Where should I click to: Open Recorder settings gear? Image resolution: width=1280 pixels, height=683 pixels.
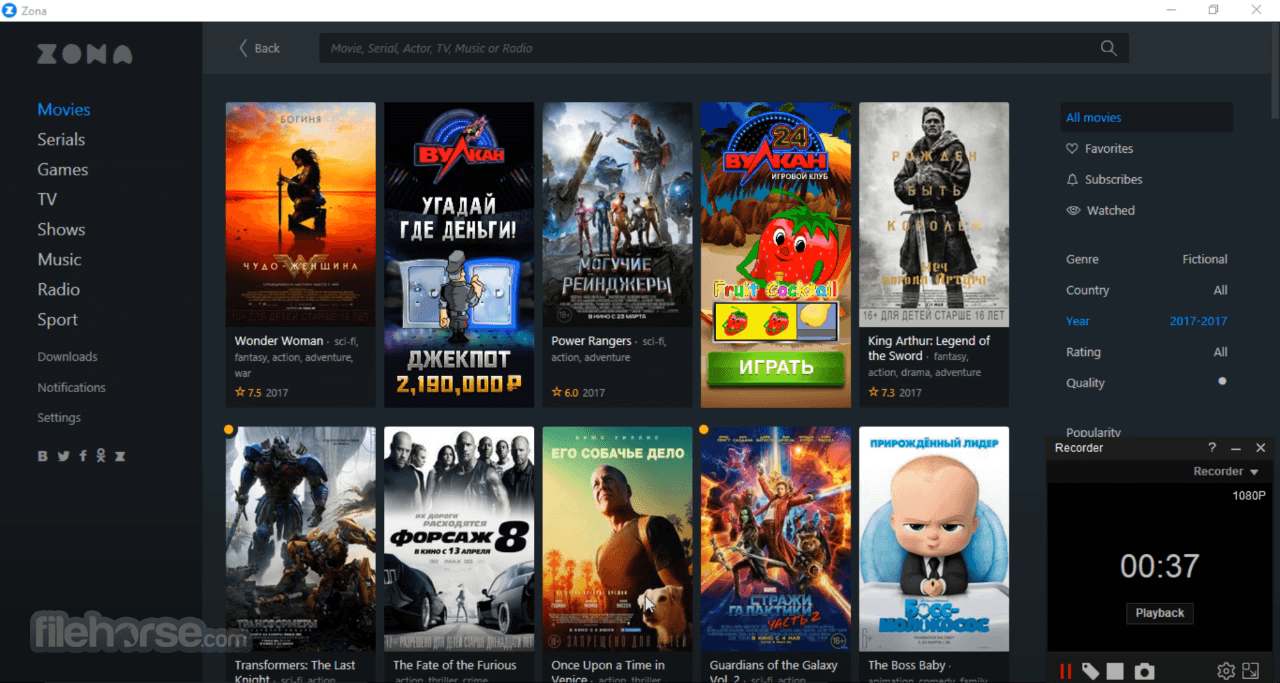tap(1226, 671)
